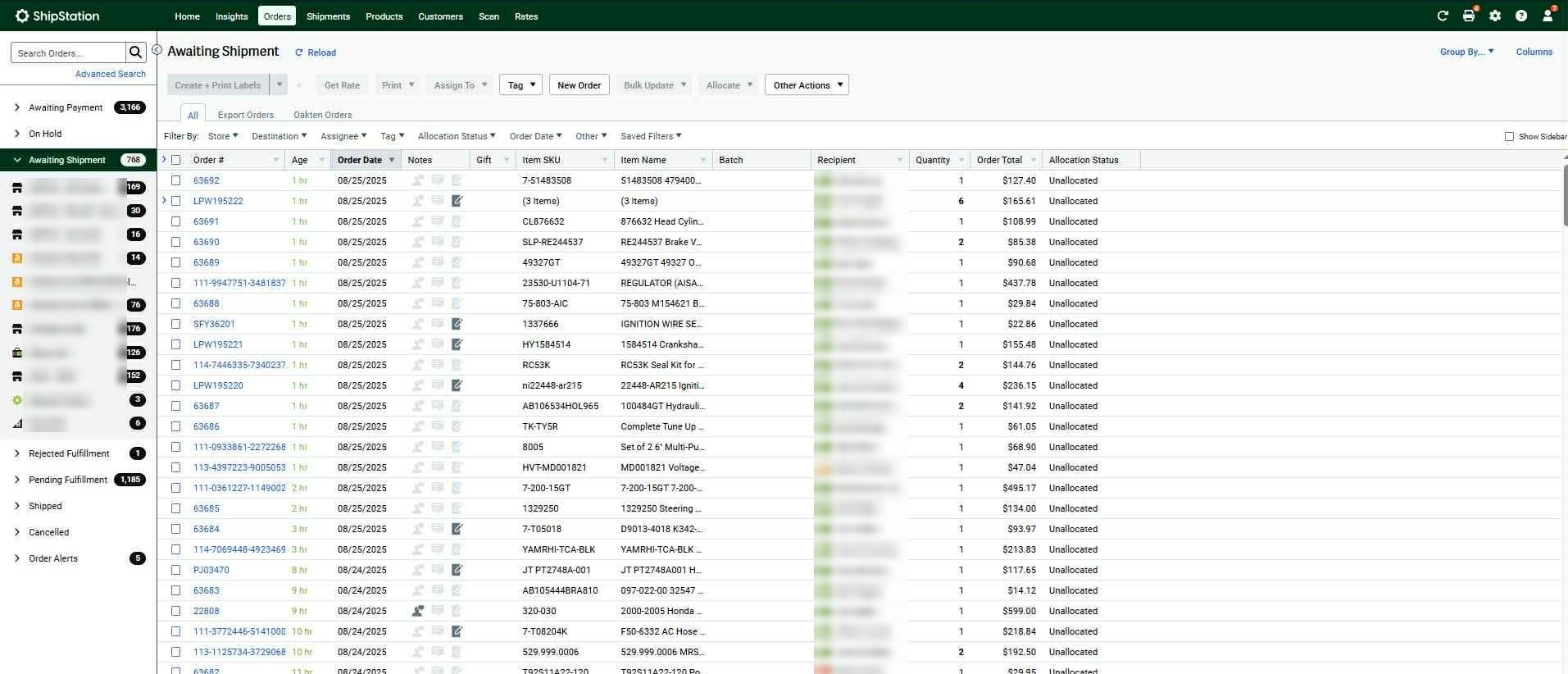Open the internal note icon on order PJ03470
This screenshot has width=1568, height=674.
click(457, 570)
